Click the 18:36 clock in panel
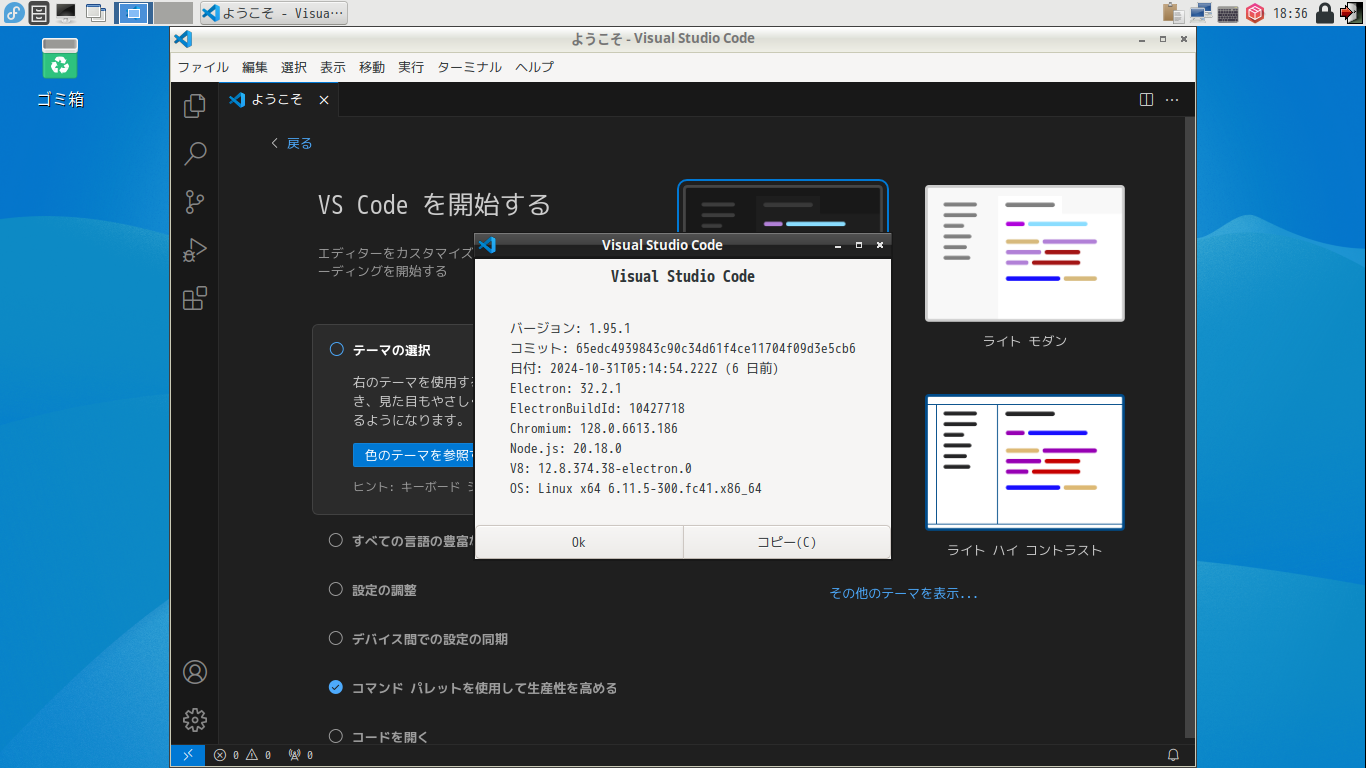 click(x=1290, y=13)
